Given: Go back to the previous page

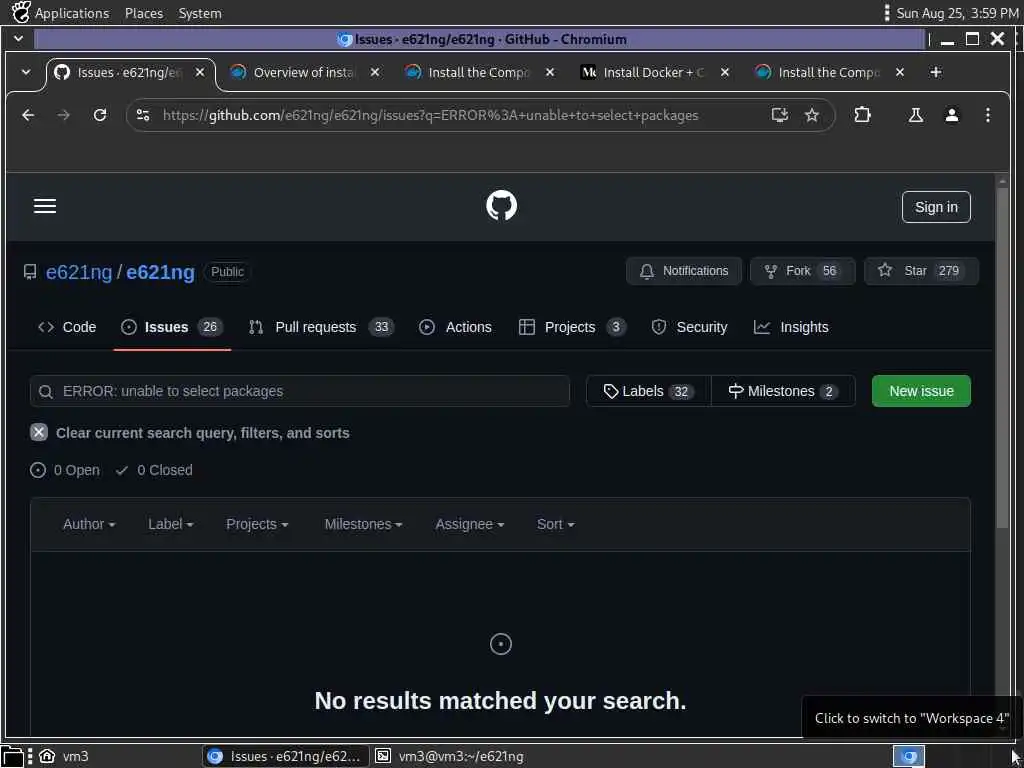Looking at the screenshot, I should [x=28, y=116].
